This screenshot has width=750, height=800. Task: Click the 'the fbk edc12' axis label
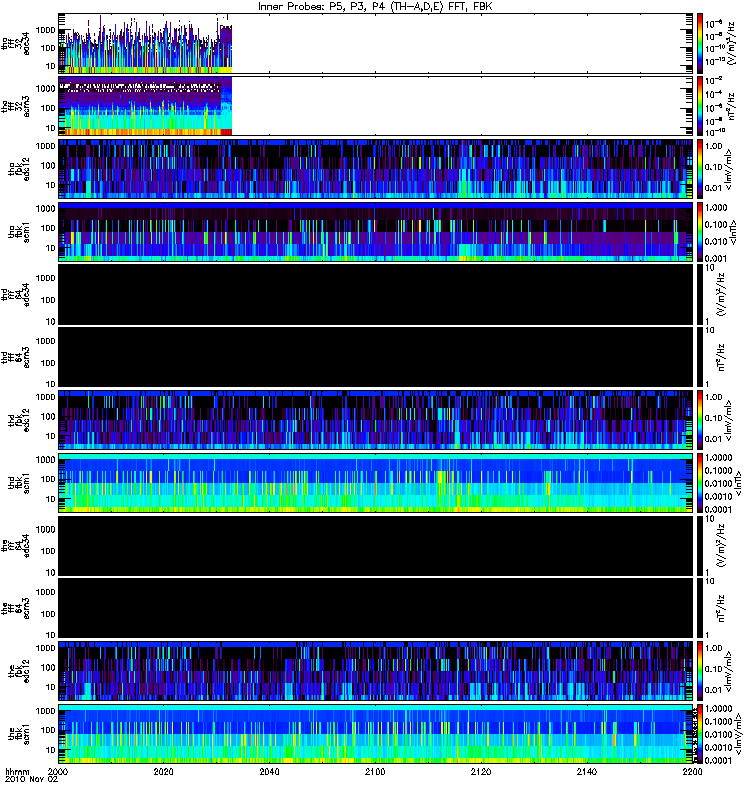click(19, 671)
